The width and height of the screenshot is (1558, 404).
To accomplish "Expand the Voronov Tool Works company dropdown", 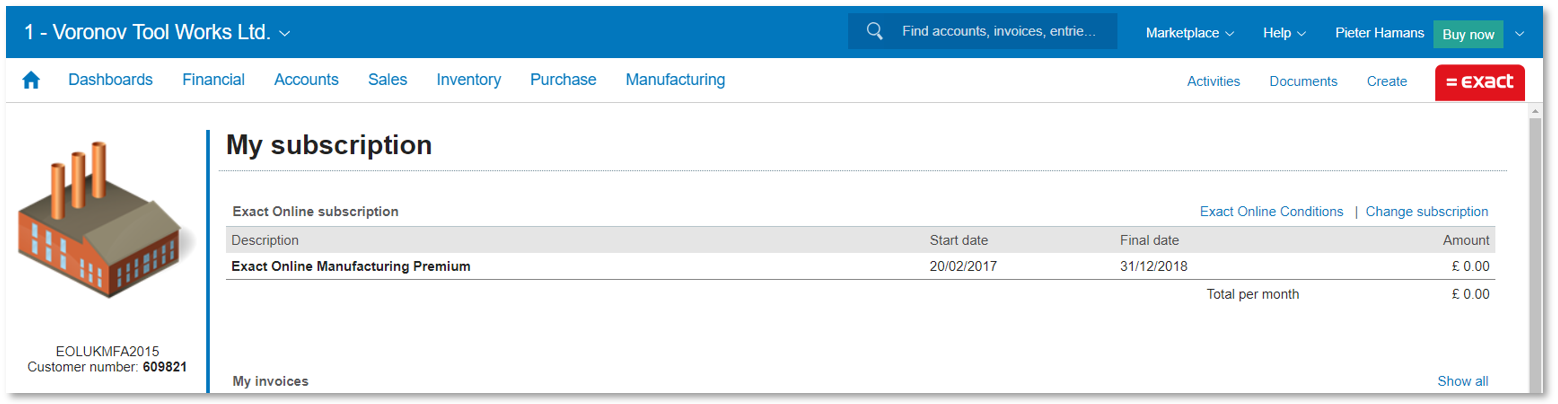I will 284,33.
